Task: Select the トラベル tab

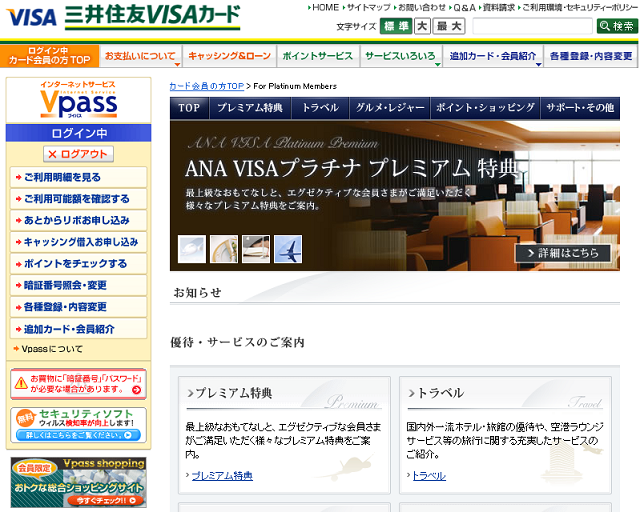Action: 320,108
